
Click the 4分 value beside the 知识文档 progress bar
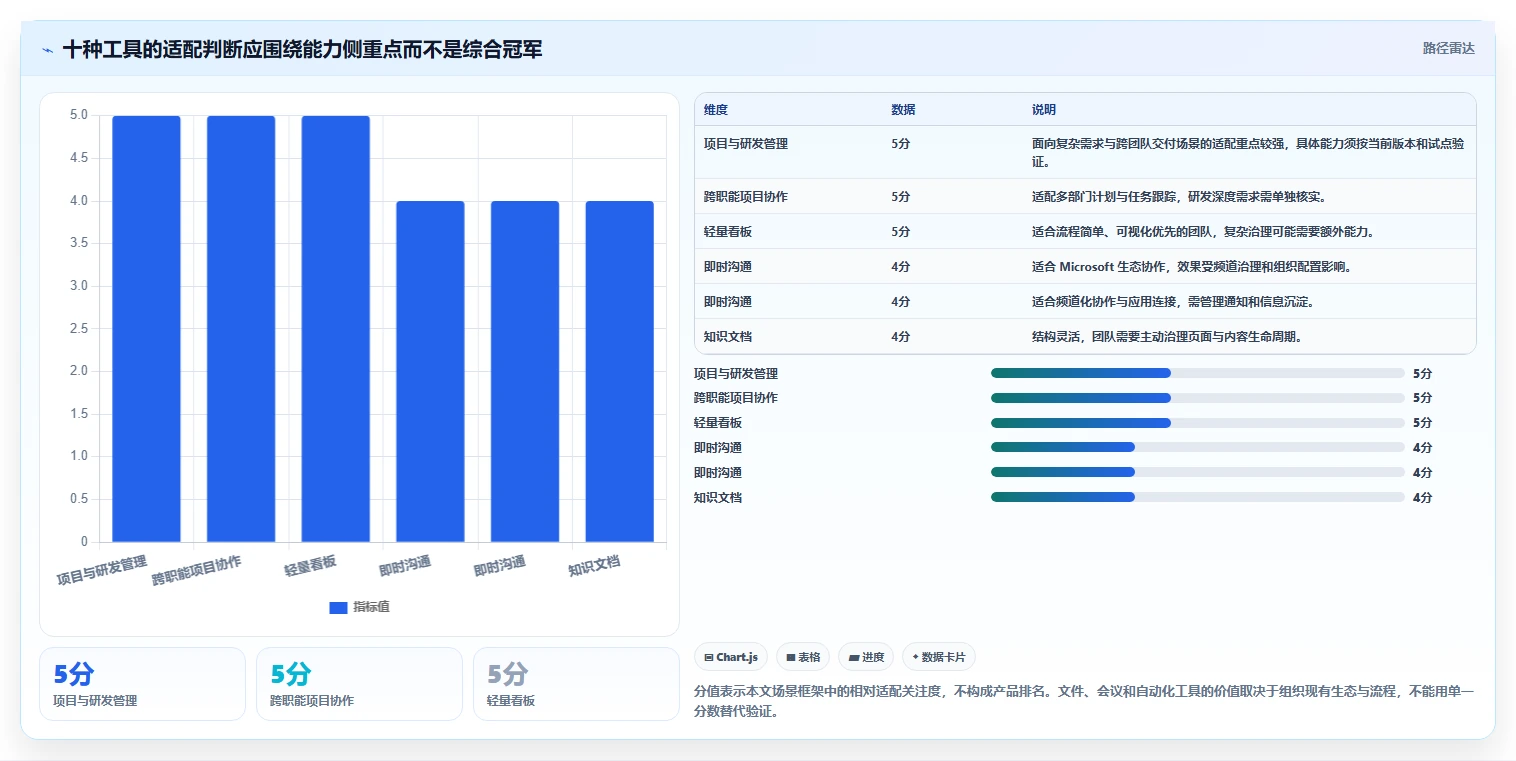coord(1422,497)
